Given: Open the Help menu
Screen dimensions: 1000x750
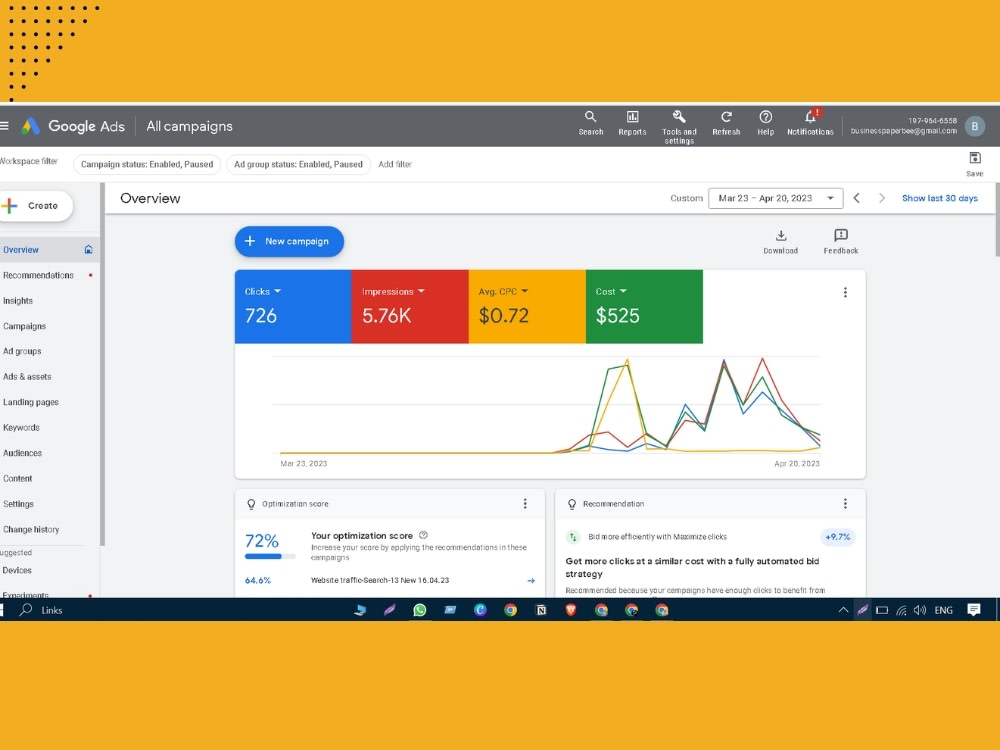Looking at the screenshot, I should coord(765,123).
